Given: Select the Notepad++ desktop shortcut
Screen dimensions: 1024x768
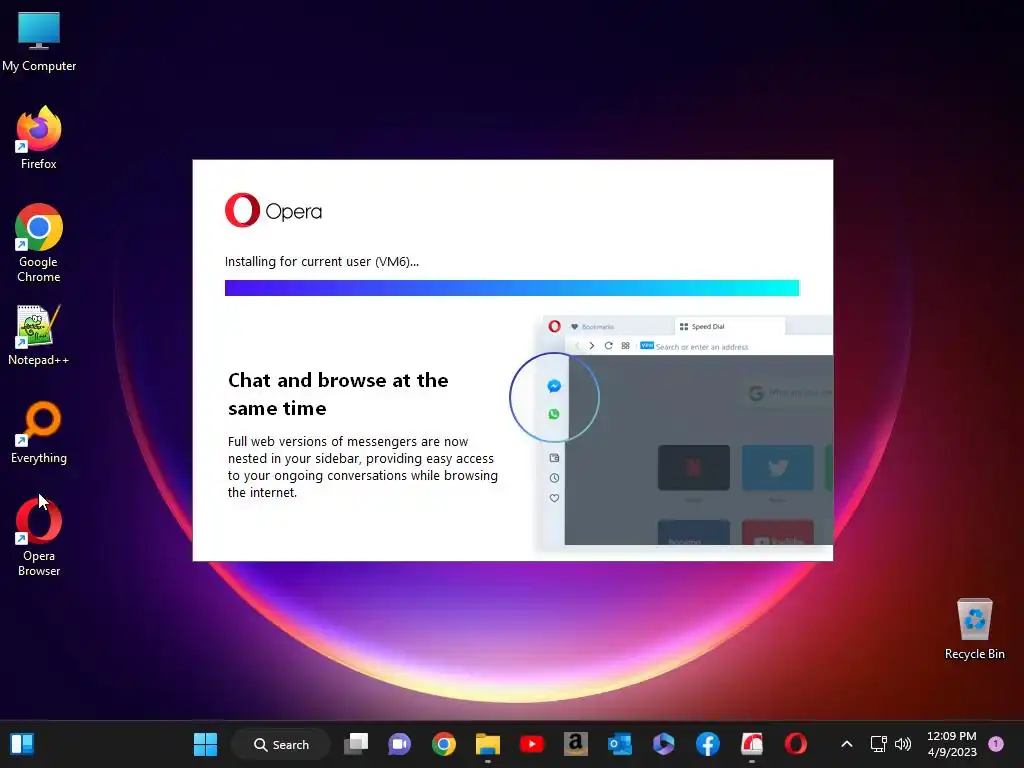Looking at the screenshot, I should 39,335.
